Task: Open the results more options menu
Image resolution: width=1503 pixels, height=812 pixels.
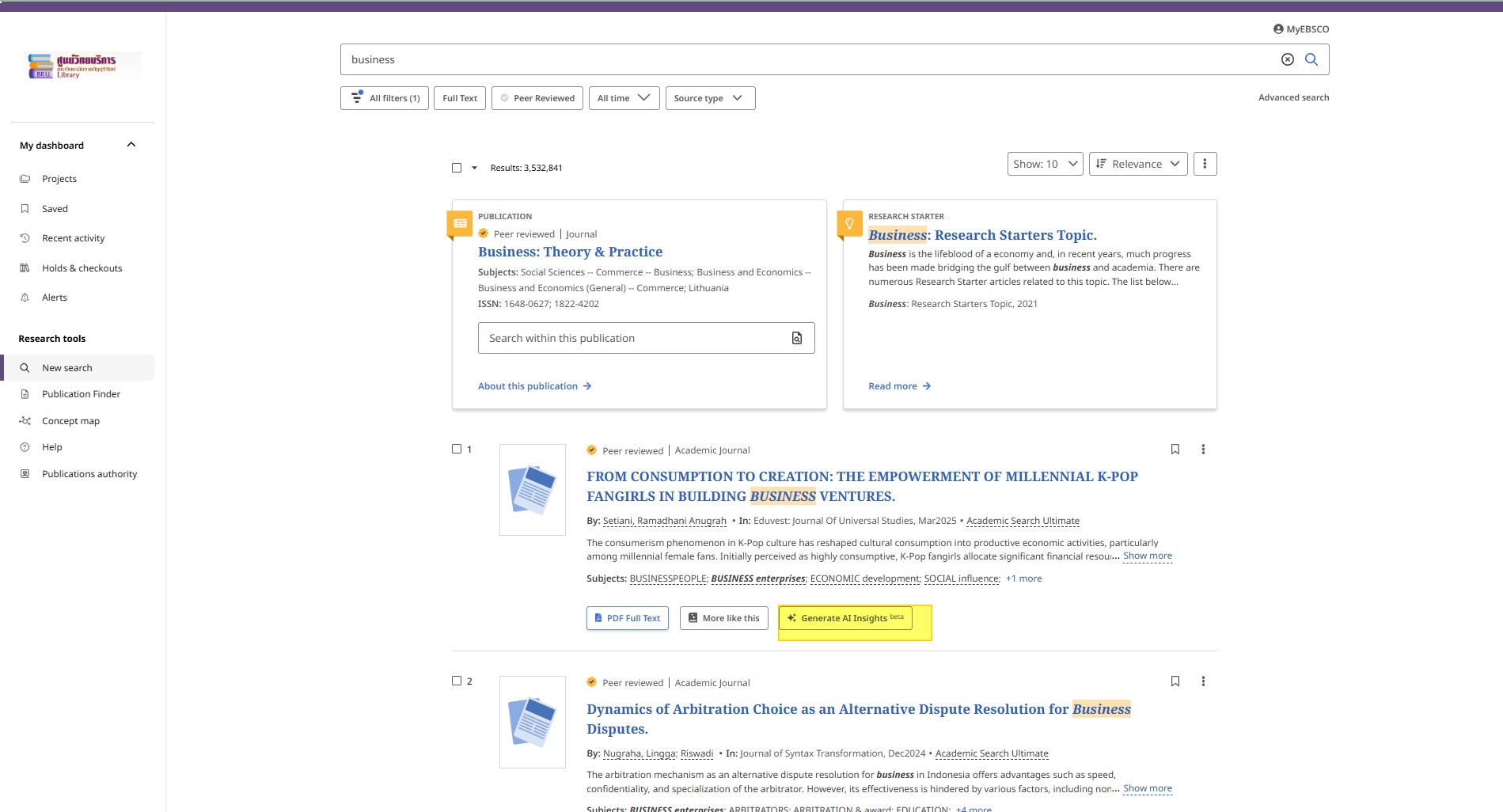Action: pyautogui.click(x=1205, y=164)
